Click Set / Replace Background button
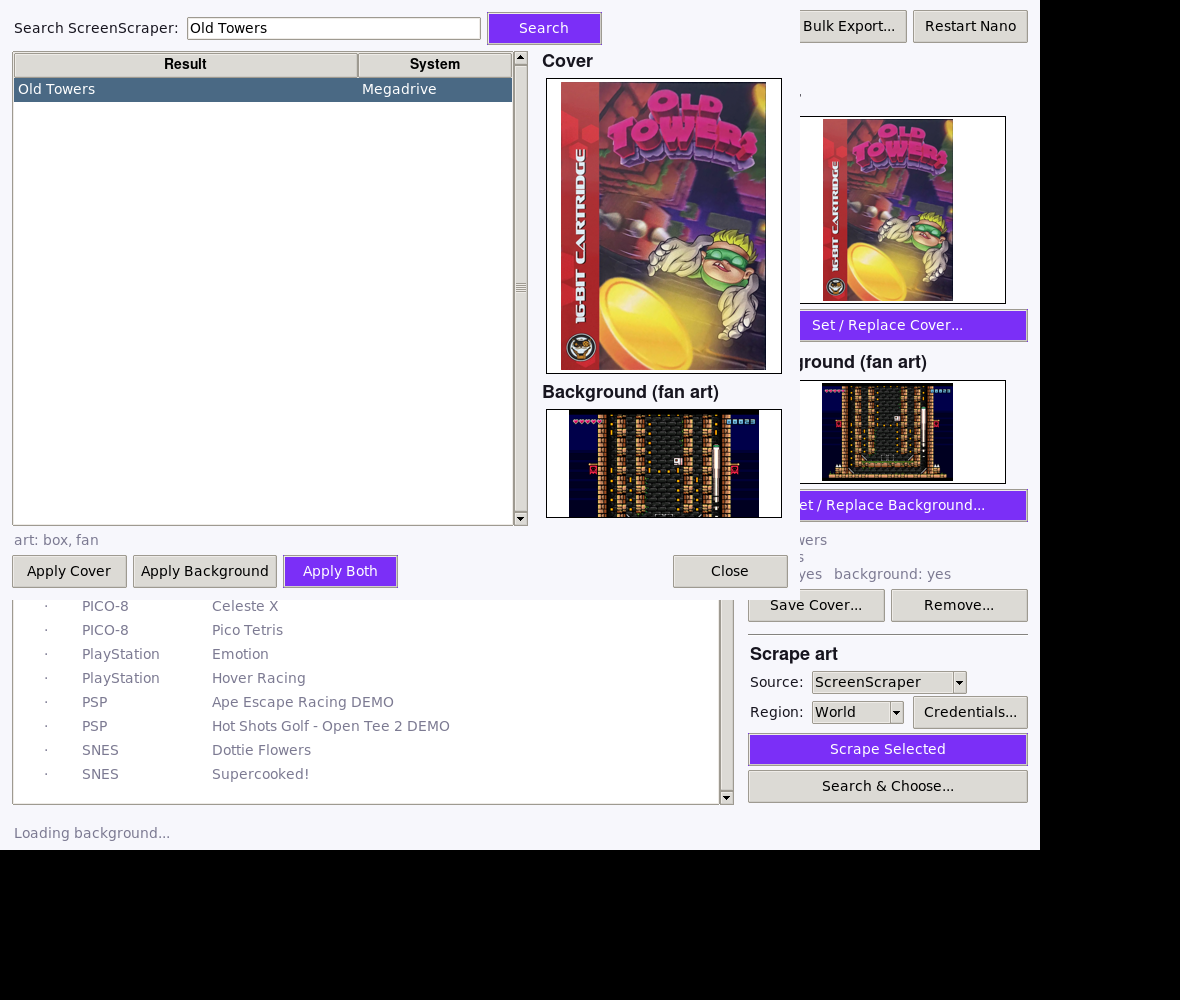 click(x=913, y=506)
